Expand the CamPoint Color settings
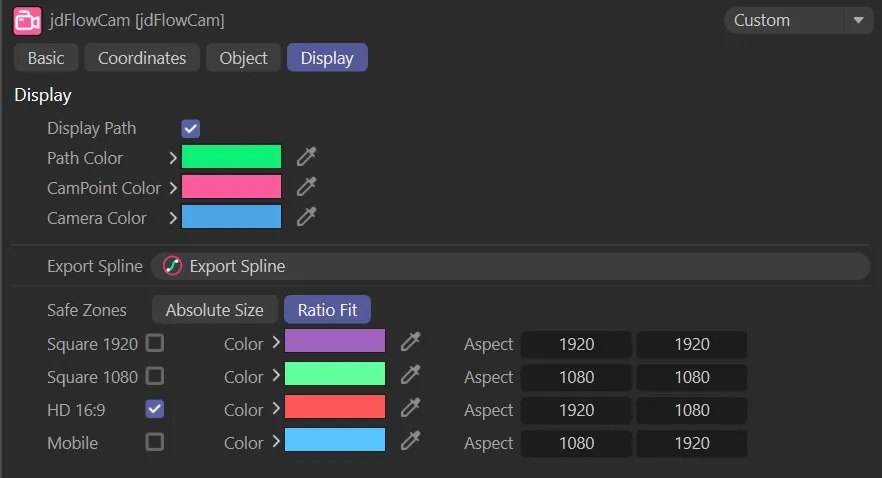 [x=173, y=188]
